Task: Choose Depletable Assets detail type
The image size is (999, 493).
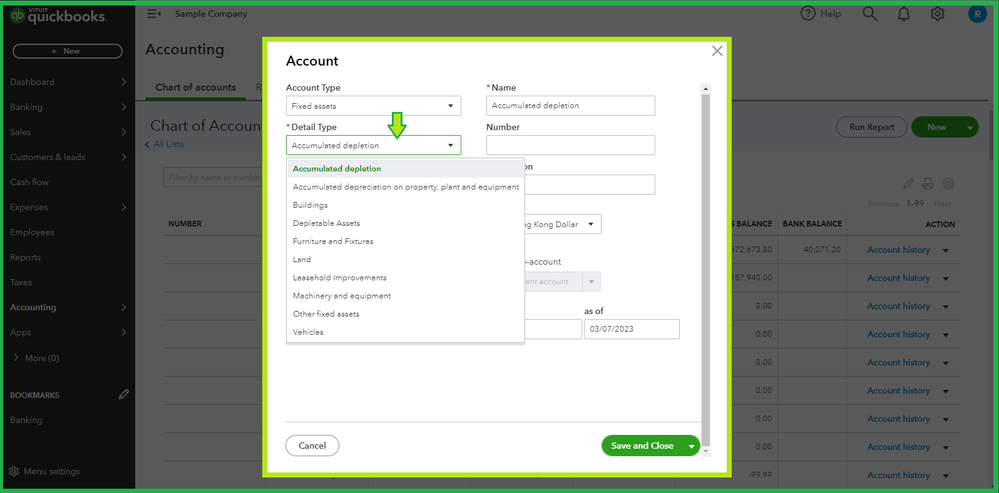Action: click(x=406, y=224)
